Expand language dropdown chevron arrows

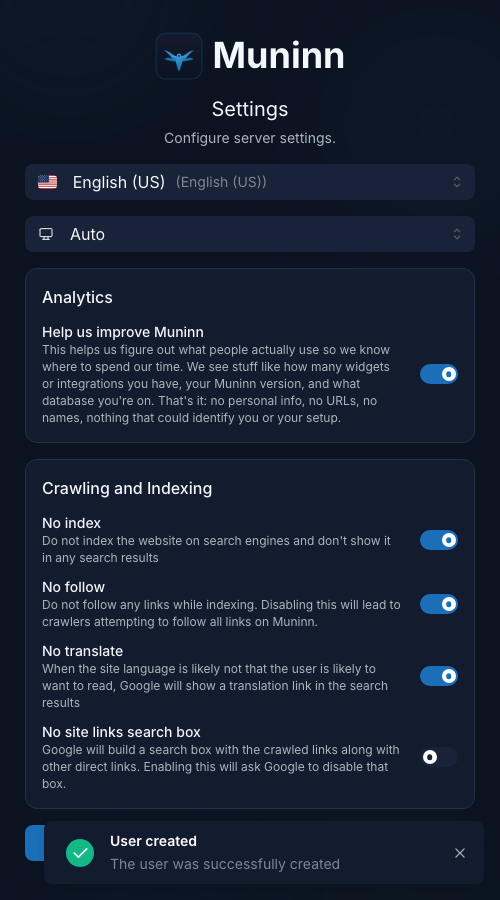tap(457, 182)
